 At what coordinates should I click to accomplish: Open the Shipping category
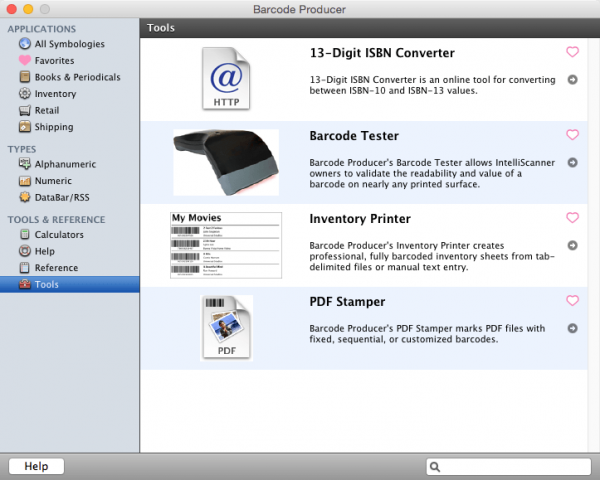tap(70, 127)
